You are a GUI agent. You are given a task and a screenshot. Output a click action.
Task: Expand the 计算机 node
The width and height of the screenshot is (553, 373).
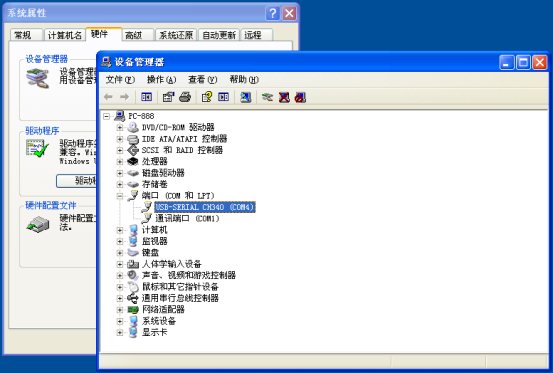[120, 230]
